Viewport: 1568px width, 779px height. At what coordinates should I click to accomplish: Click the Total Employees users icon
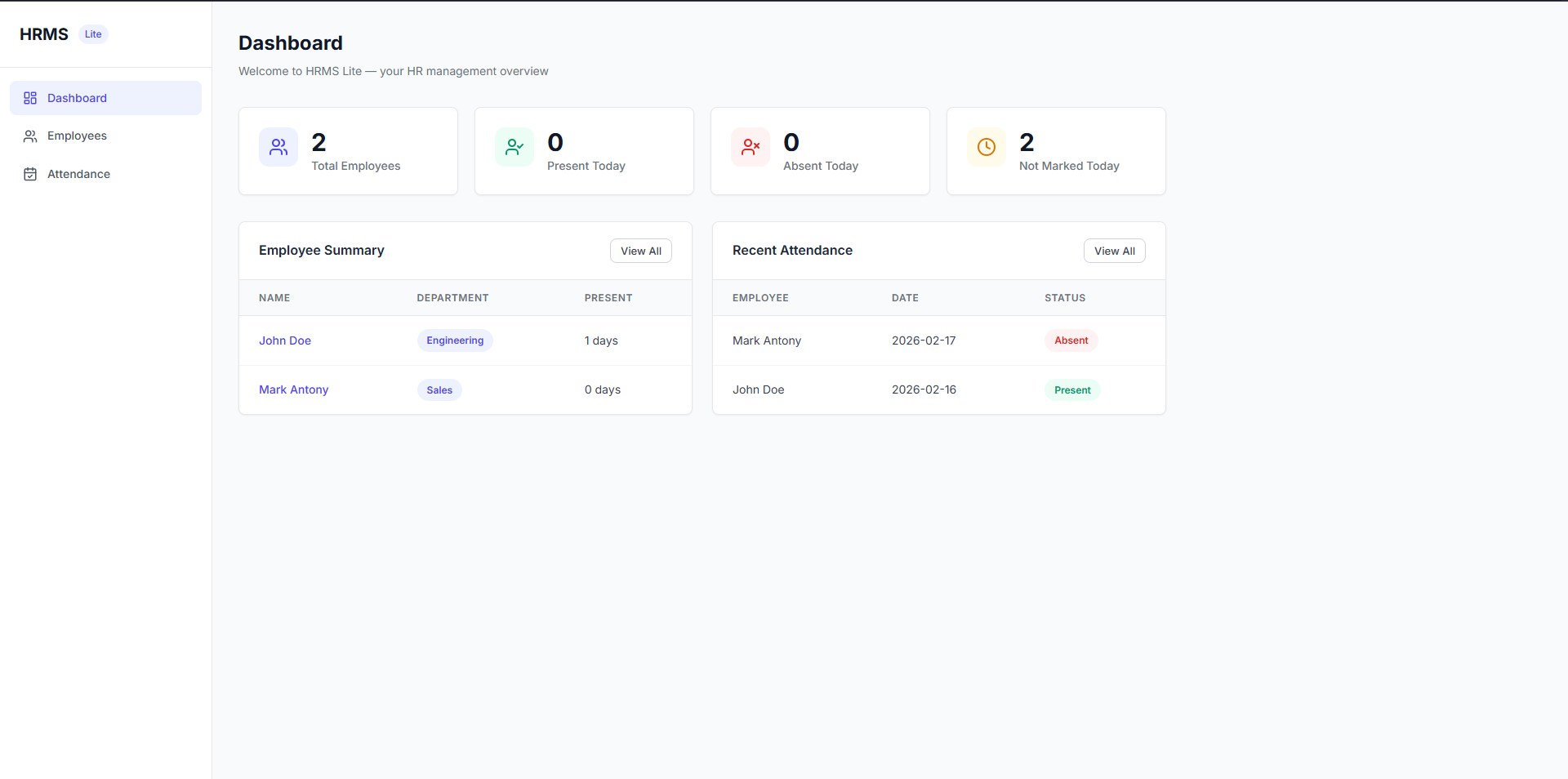click(278, 147)
